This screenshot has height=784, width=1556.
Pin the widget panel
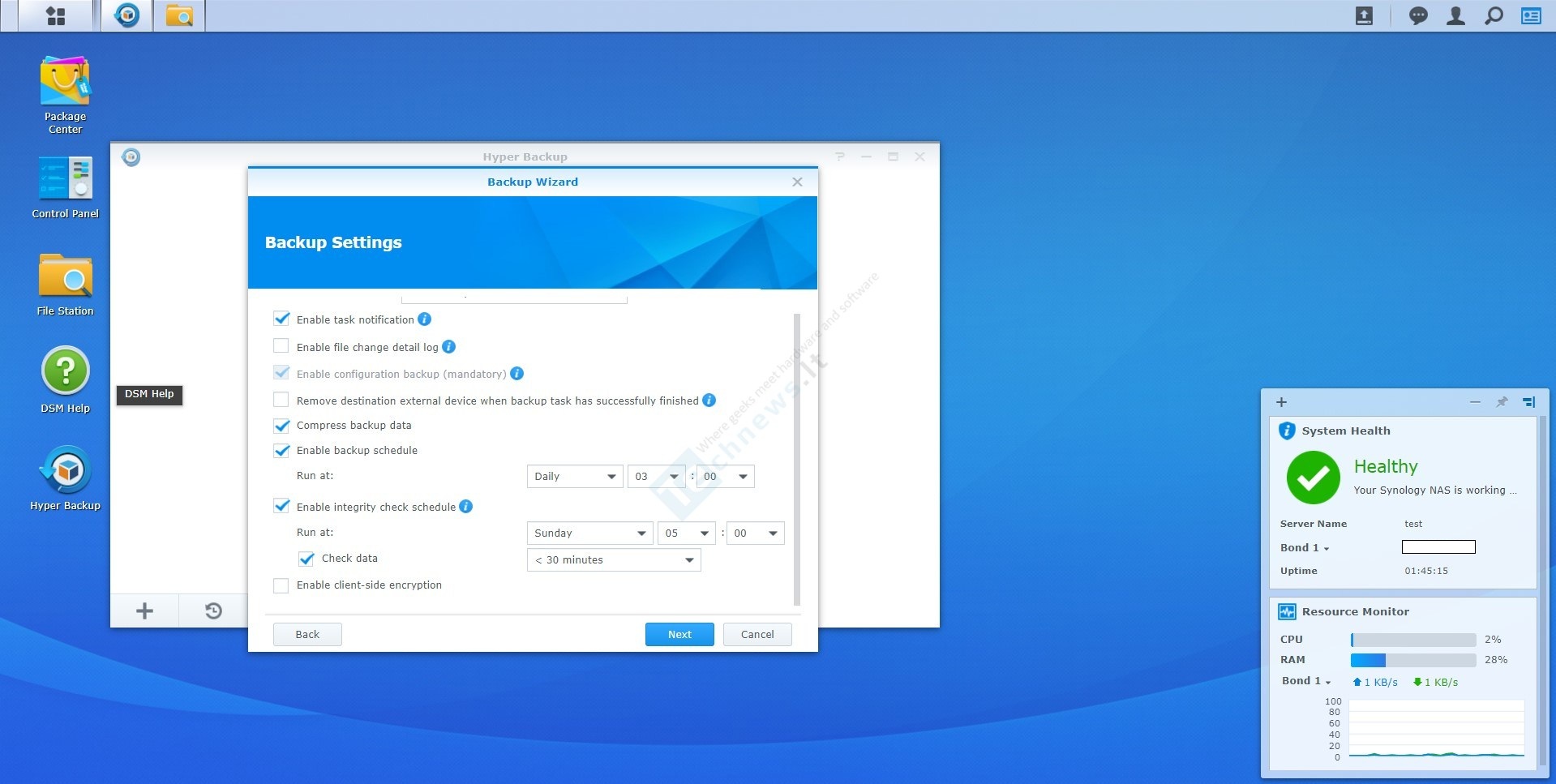tap(1502, 402)
